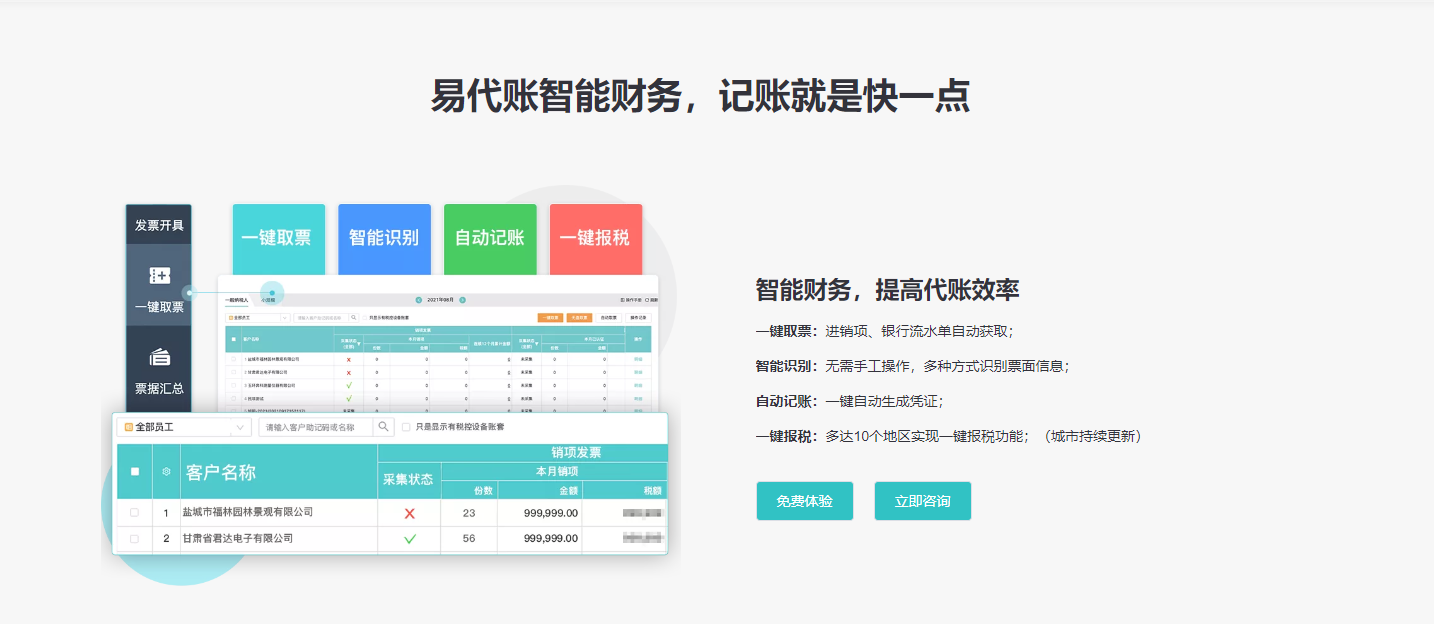Click the 免费体验 button
This screenshot has height=624, width=1434.
point(804,501)
